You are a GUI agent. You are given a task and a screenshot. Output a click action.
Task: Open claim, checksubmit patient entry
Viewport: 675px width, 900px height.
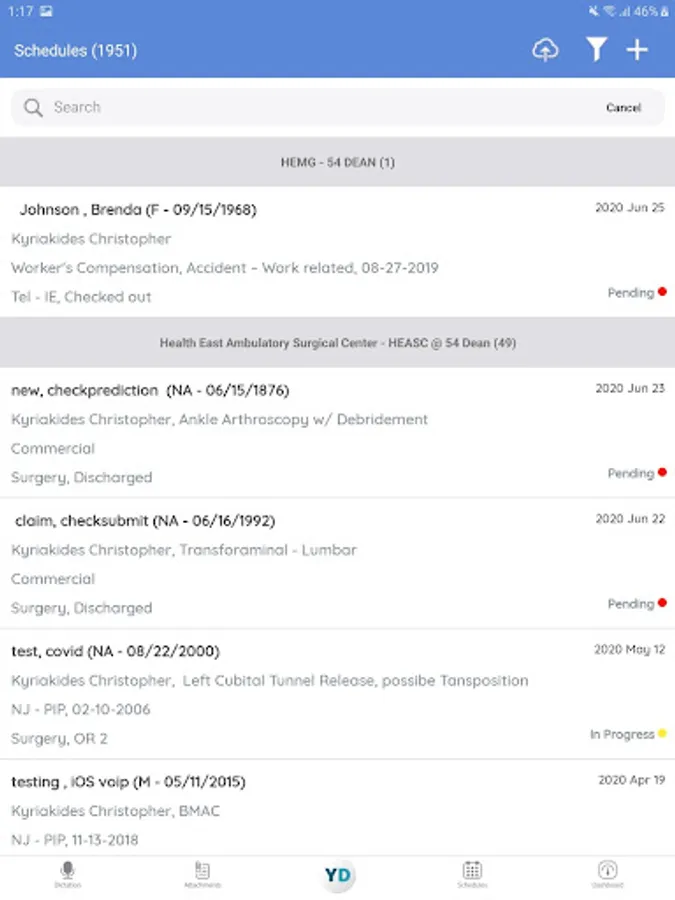[338, 563]
